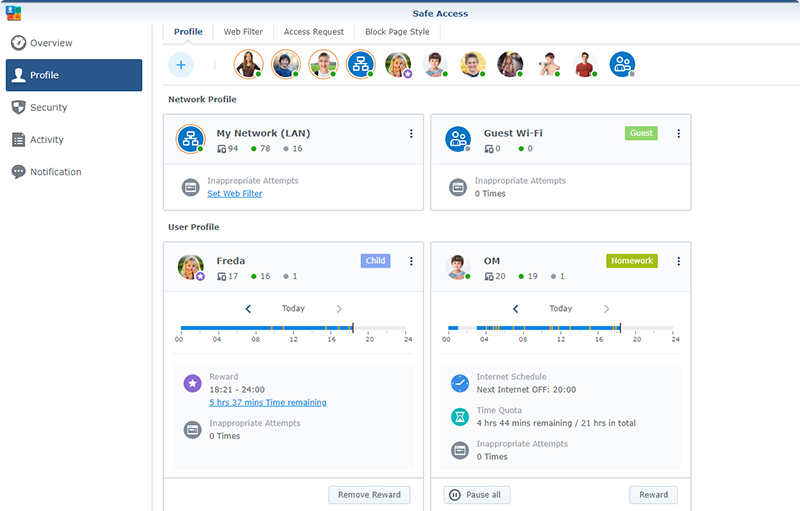
Task: Open the Block Page Style tab
Action: (x=397, y=32)
